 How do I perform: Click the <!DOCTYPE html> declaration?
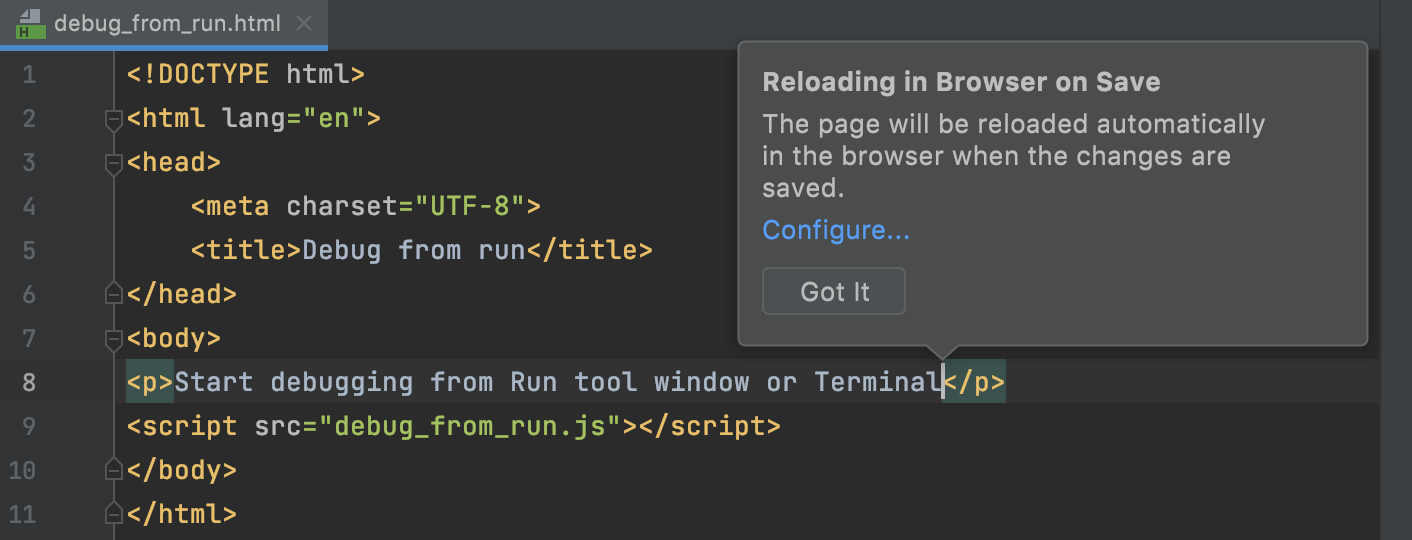pyautogui.click(x=245, y=75)
